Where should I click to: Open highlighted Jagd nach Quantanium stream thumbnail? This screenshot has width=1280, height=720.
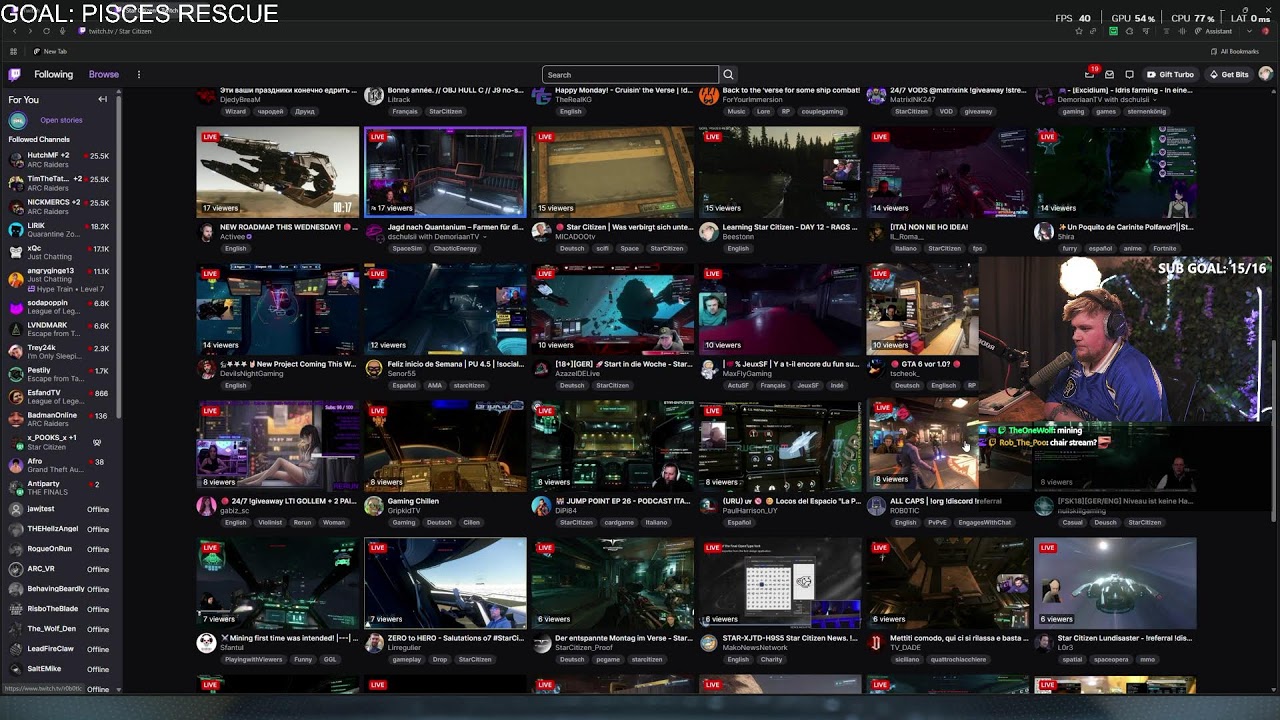(445, 171)
